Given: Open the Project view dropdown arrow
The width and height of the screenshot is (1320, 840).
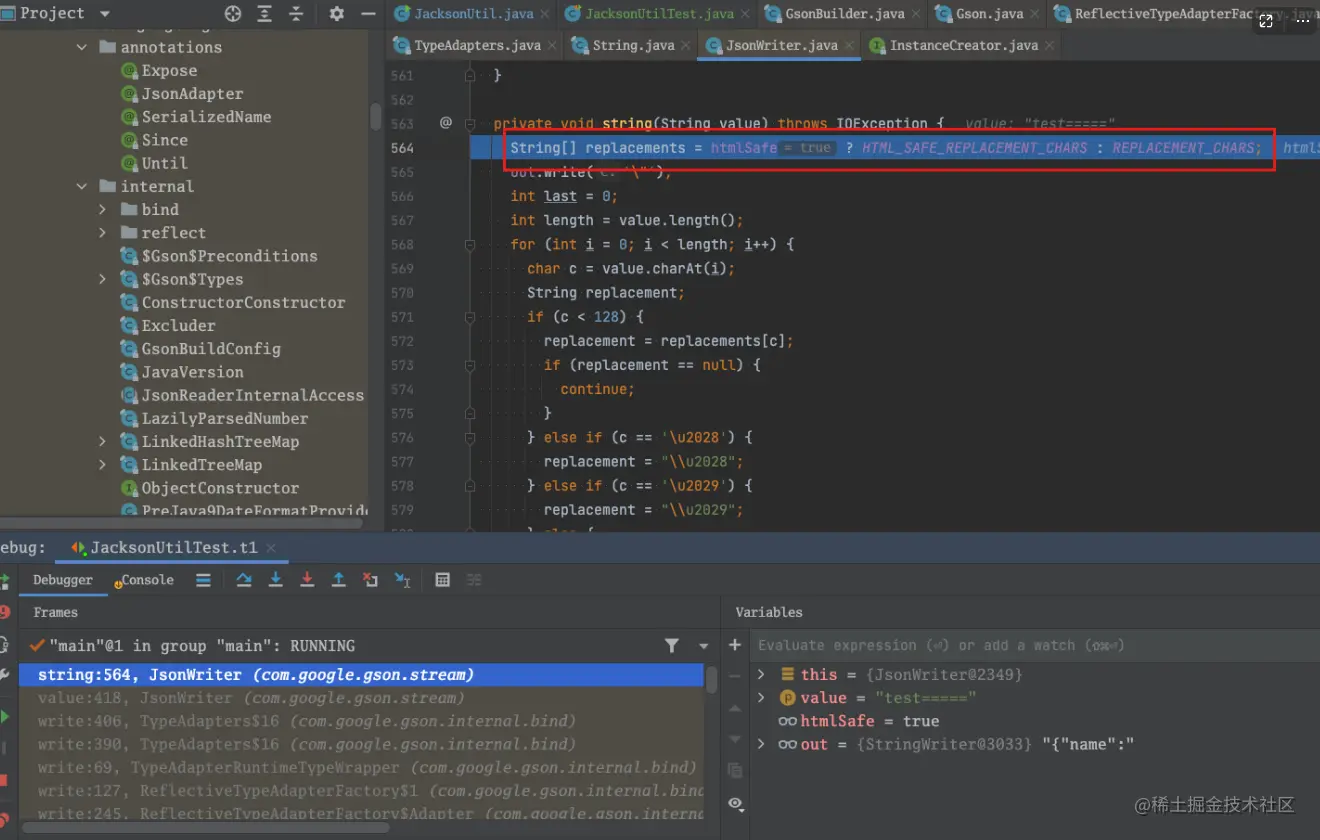Looking at the screenshot, I should click(105, 14).
